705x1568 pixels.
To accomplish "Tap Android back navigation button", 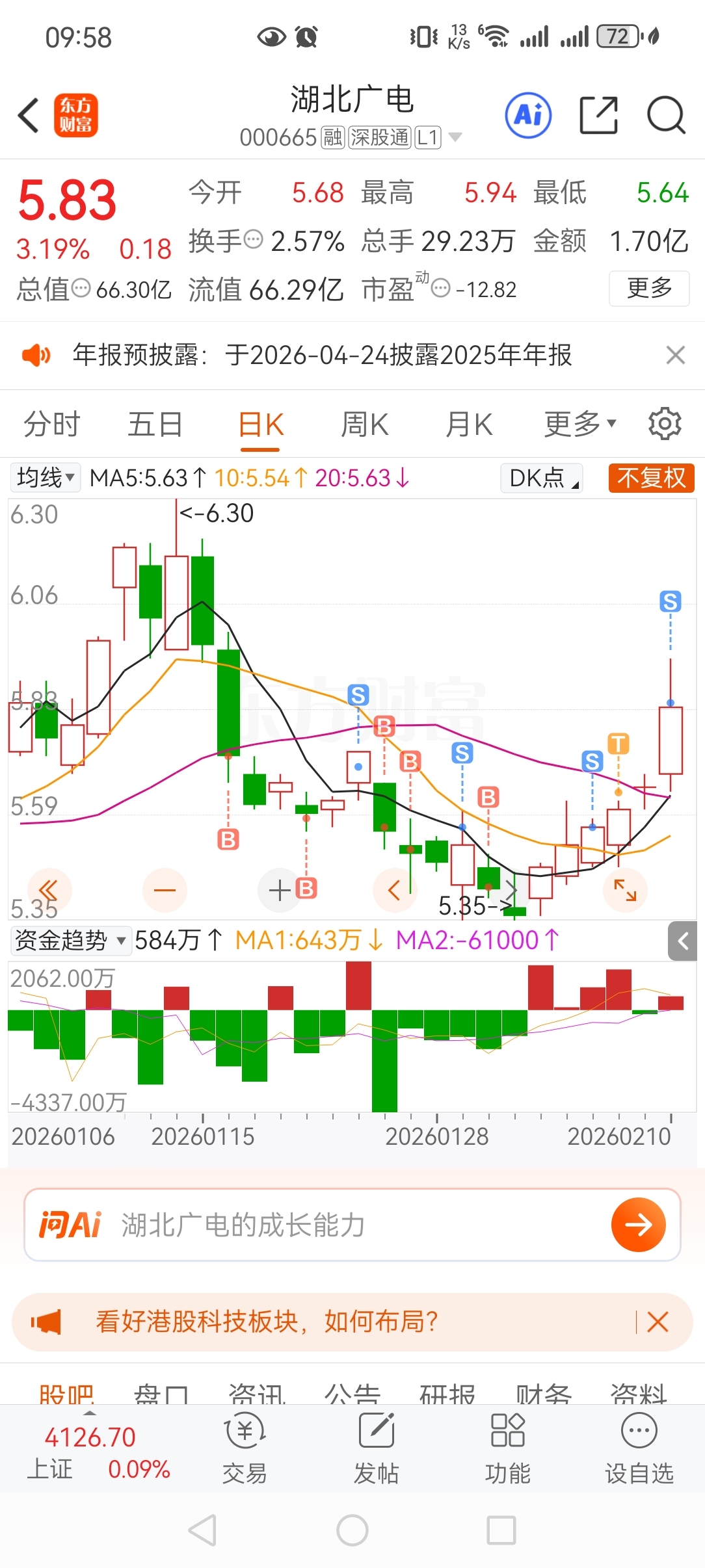I will (203, 1530).
